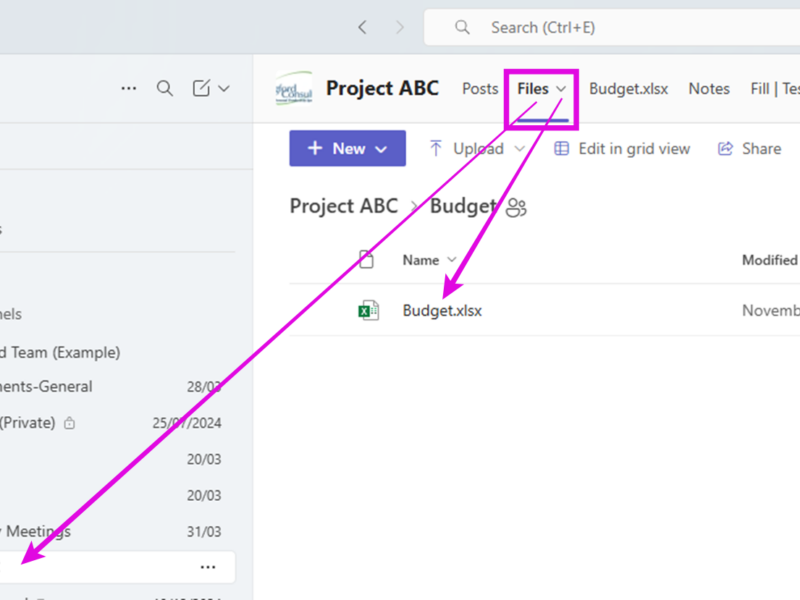This screenshot has height=600, width=800.
Task: Click the Upload button
Action: coord(478,148)
